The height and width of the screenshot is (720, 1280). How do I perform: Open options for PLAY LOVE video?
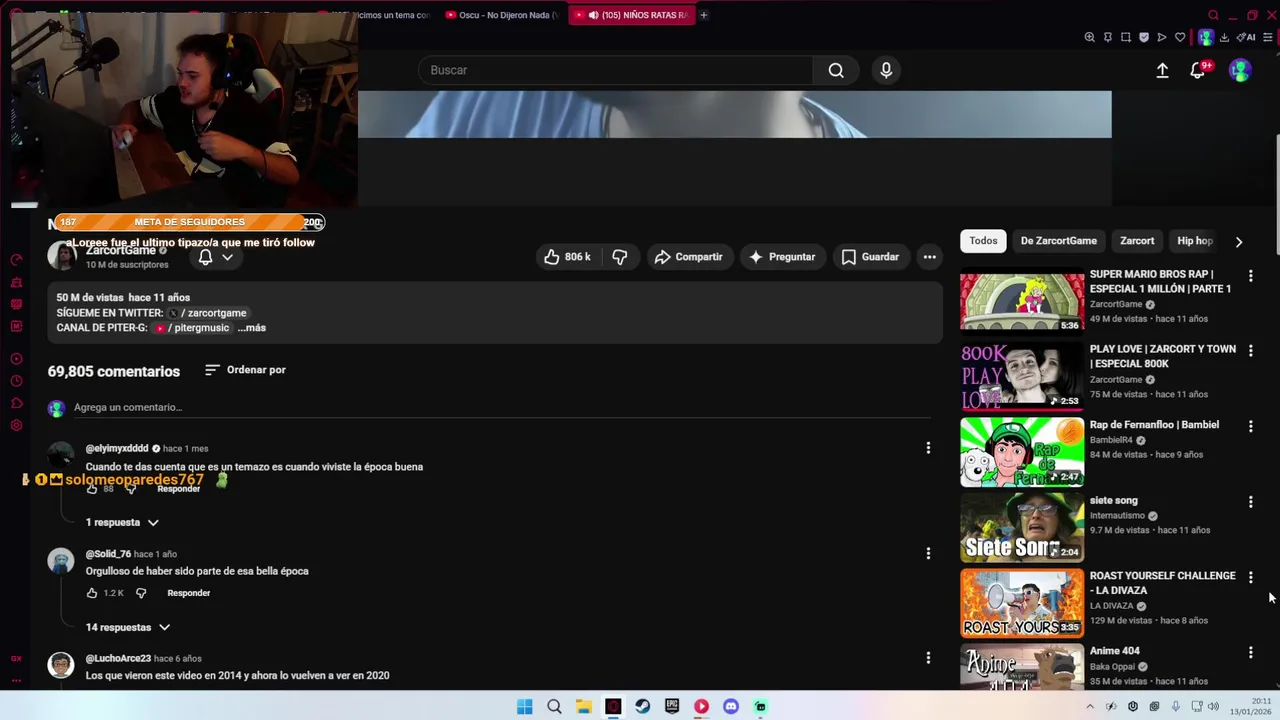tap(1250, 350)
